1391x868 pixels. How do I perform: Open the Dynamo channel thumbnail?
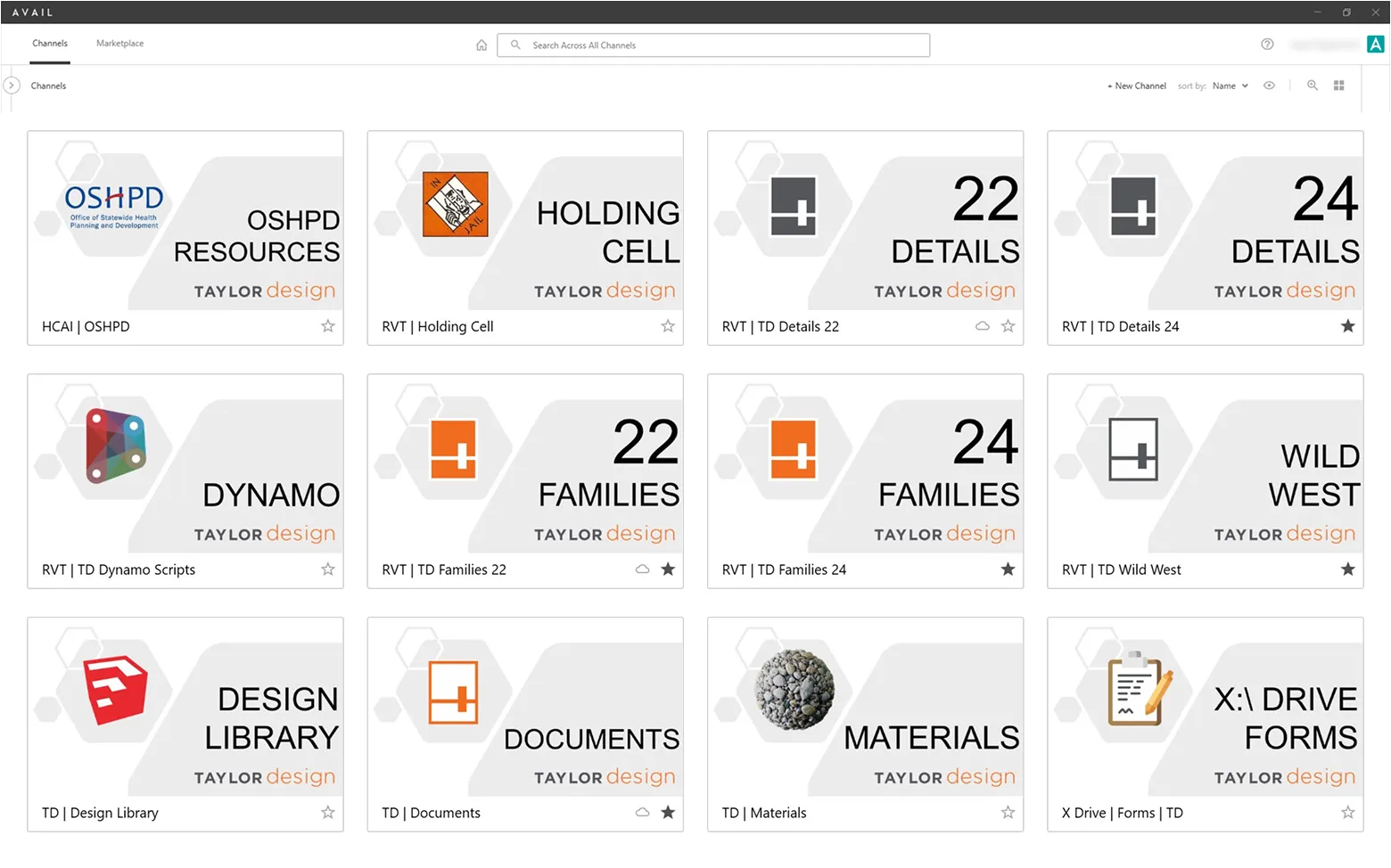tap(185, 464)
